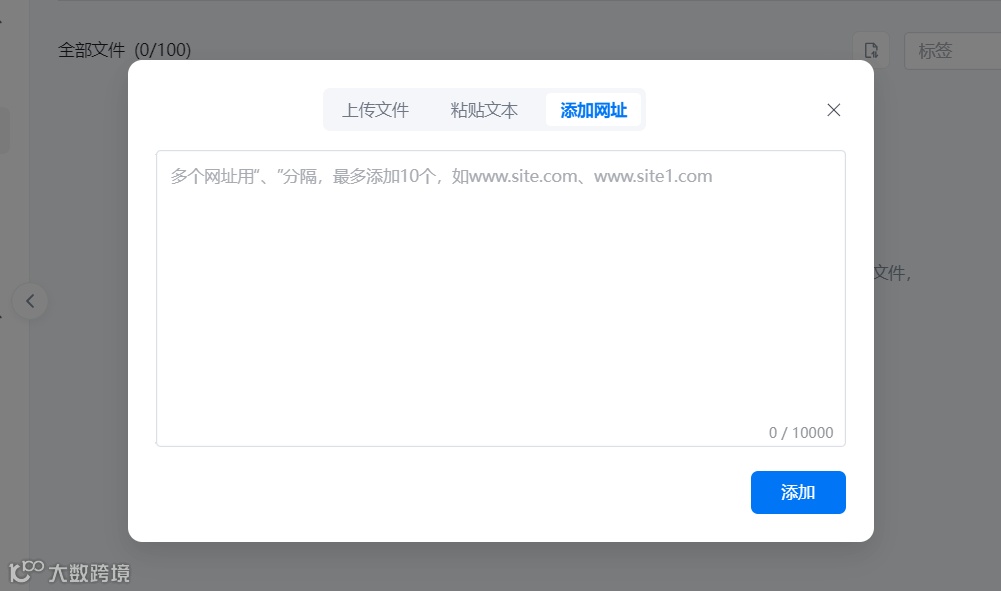Click the blue 添加 button

coord(797,492)
